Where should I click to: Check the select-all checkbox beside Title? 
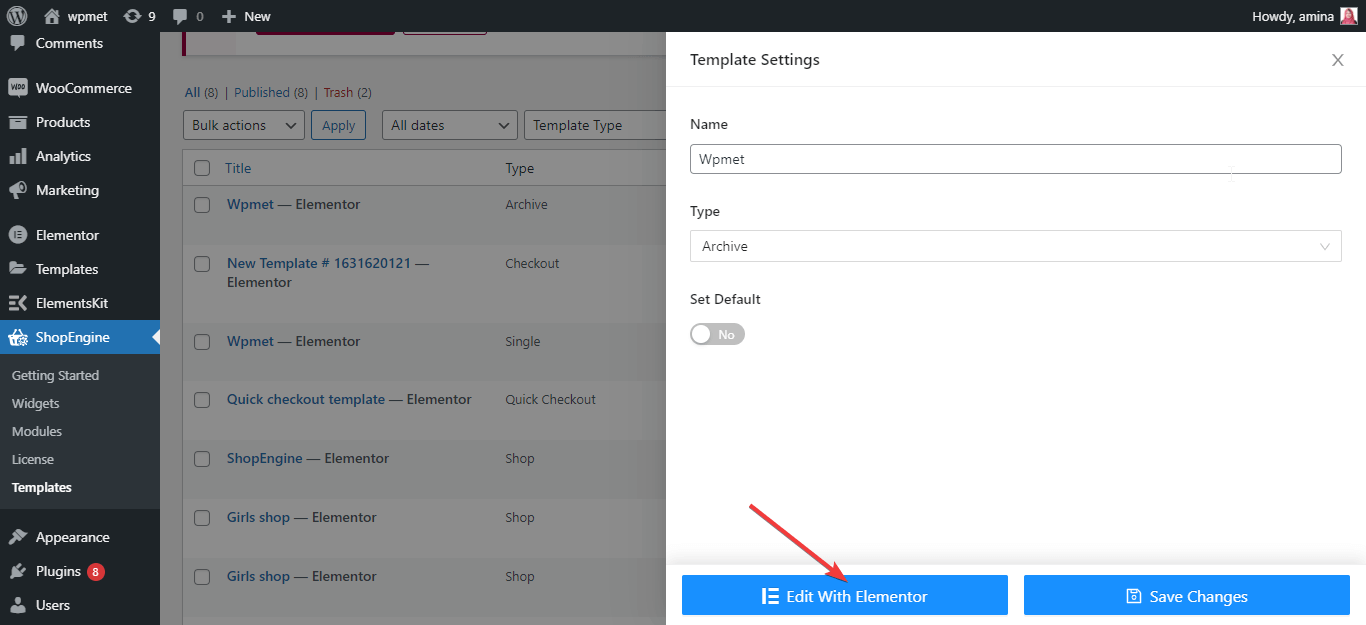[x=202, y=168]
